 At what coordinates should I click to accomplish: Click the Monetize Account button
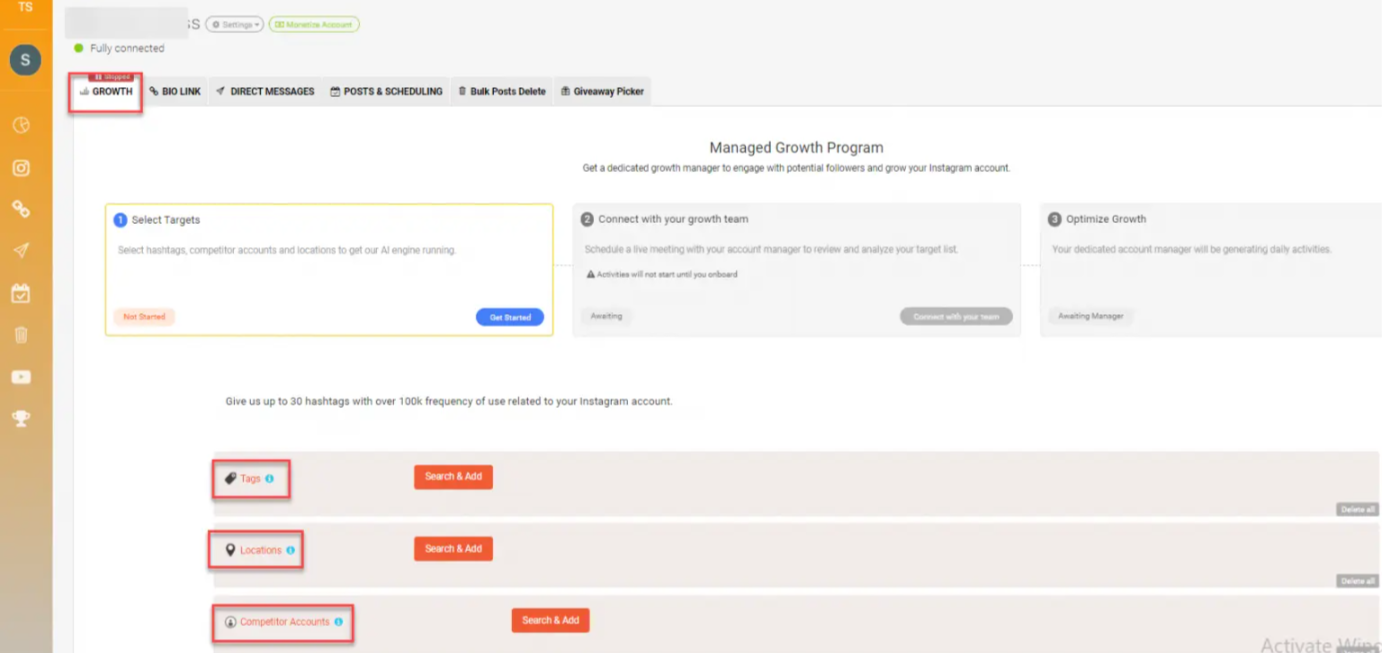(x=314, y=24)
